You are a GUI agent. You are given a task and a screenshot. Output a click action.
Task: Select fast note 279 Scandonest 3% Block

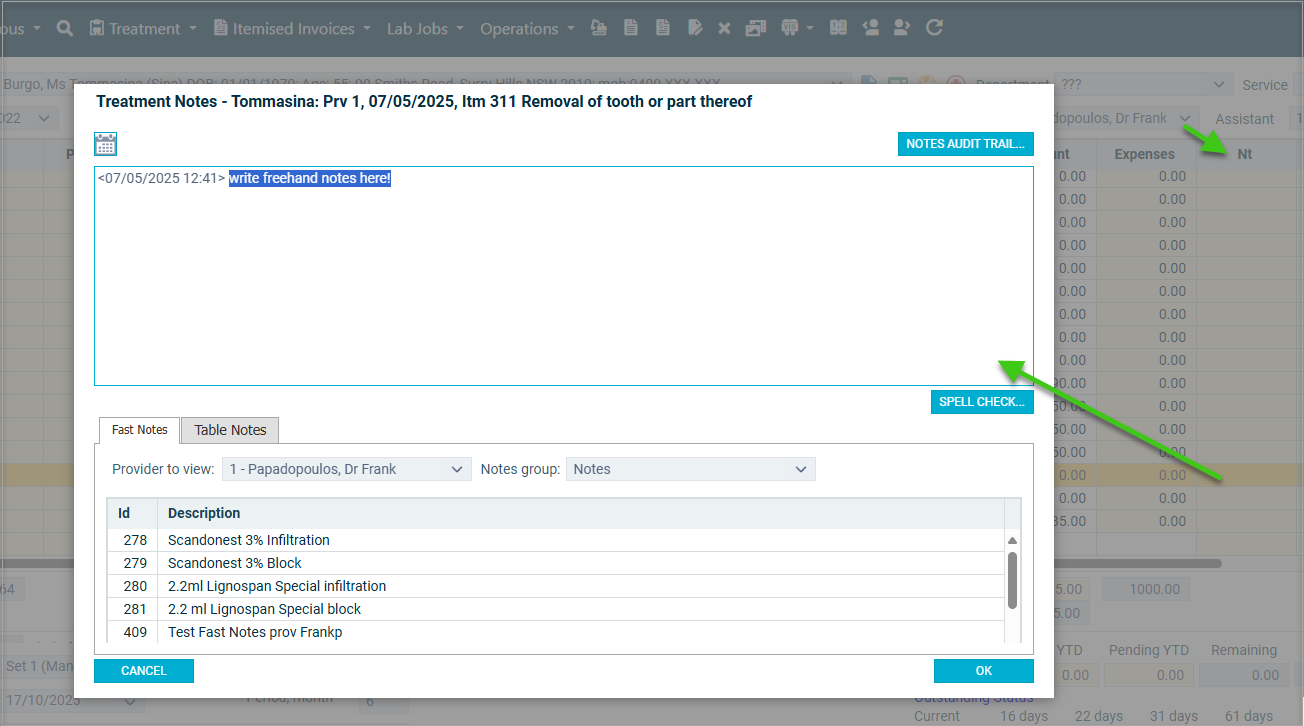click(x=556, y=563)
